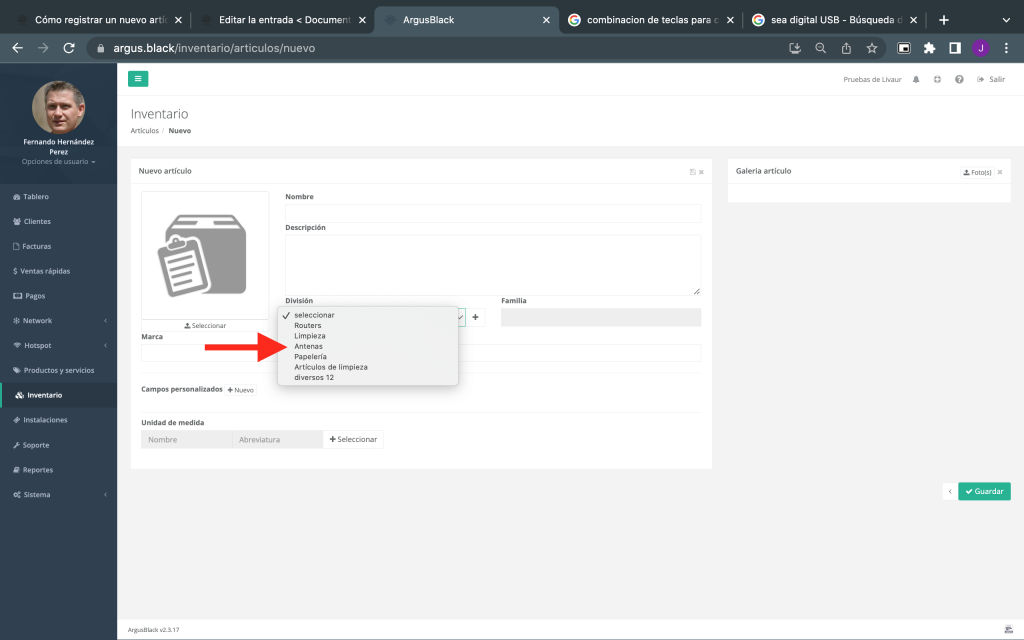Open the help question mark icon
The height and width of the screenshot is (640, 1024).
tap(959, 79)
